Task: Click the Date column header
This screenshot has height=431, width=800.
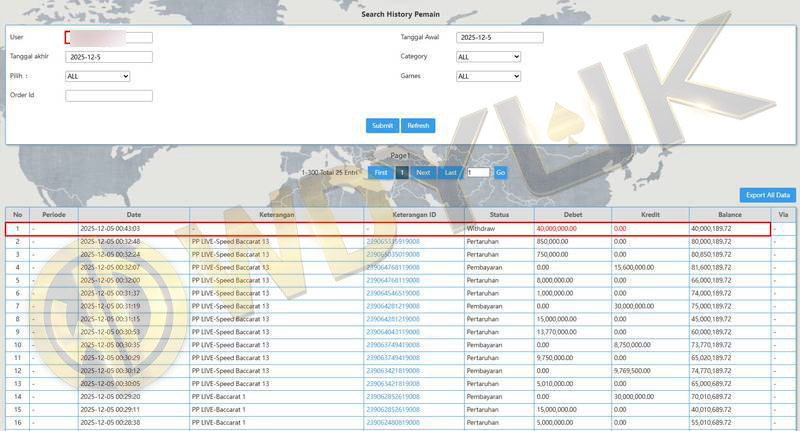Action: click(x=133, y=215)
